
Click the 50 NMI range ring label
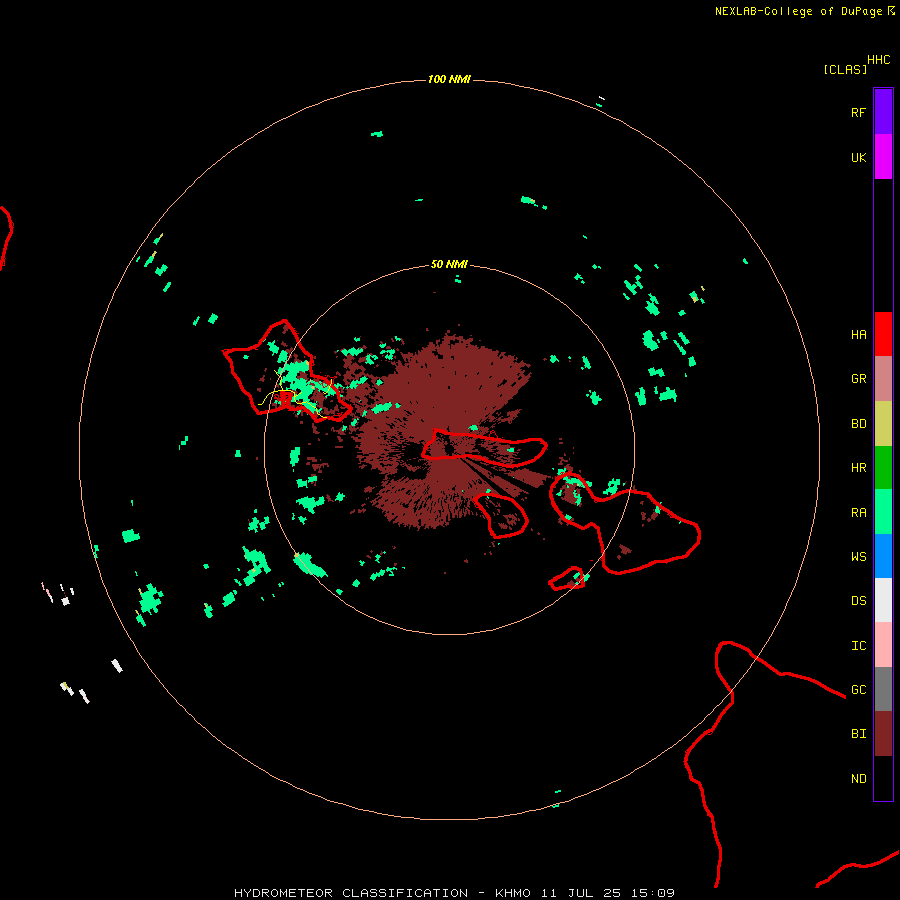tap(449, 264)
